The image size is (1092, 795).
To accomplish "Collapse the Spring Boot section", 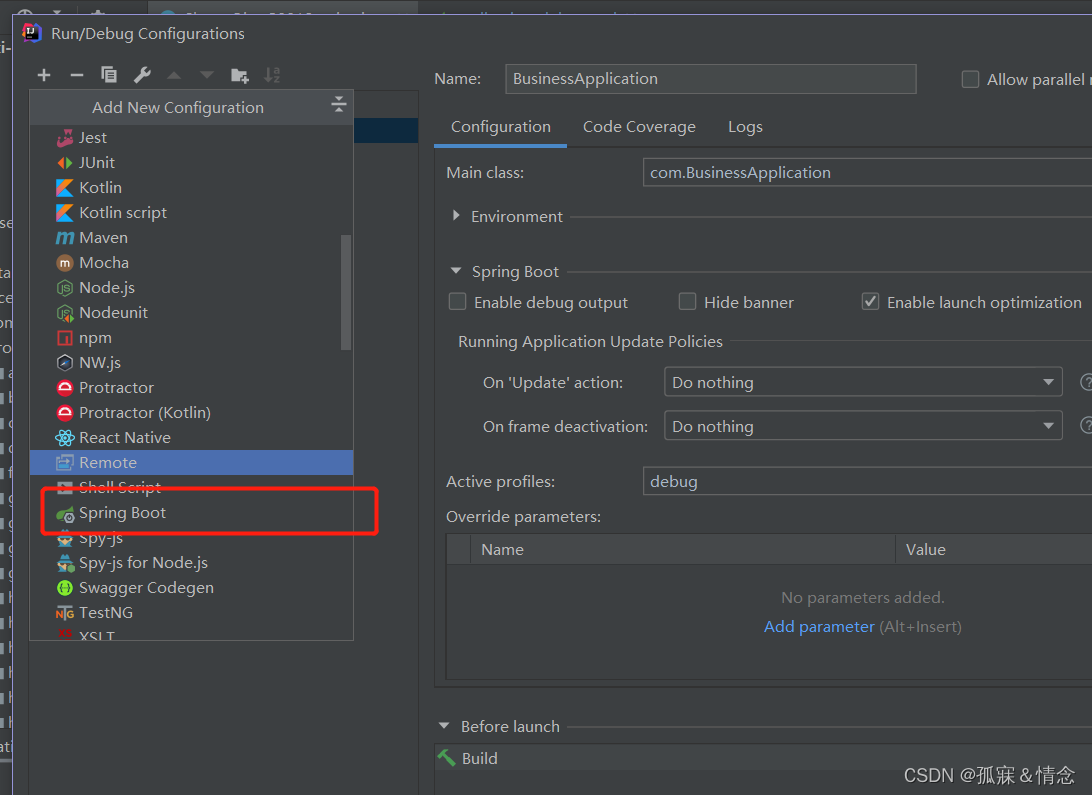I will pyautogui.click(x=456, y=271).
